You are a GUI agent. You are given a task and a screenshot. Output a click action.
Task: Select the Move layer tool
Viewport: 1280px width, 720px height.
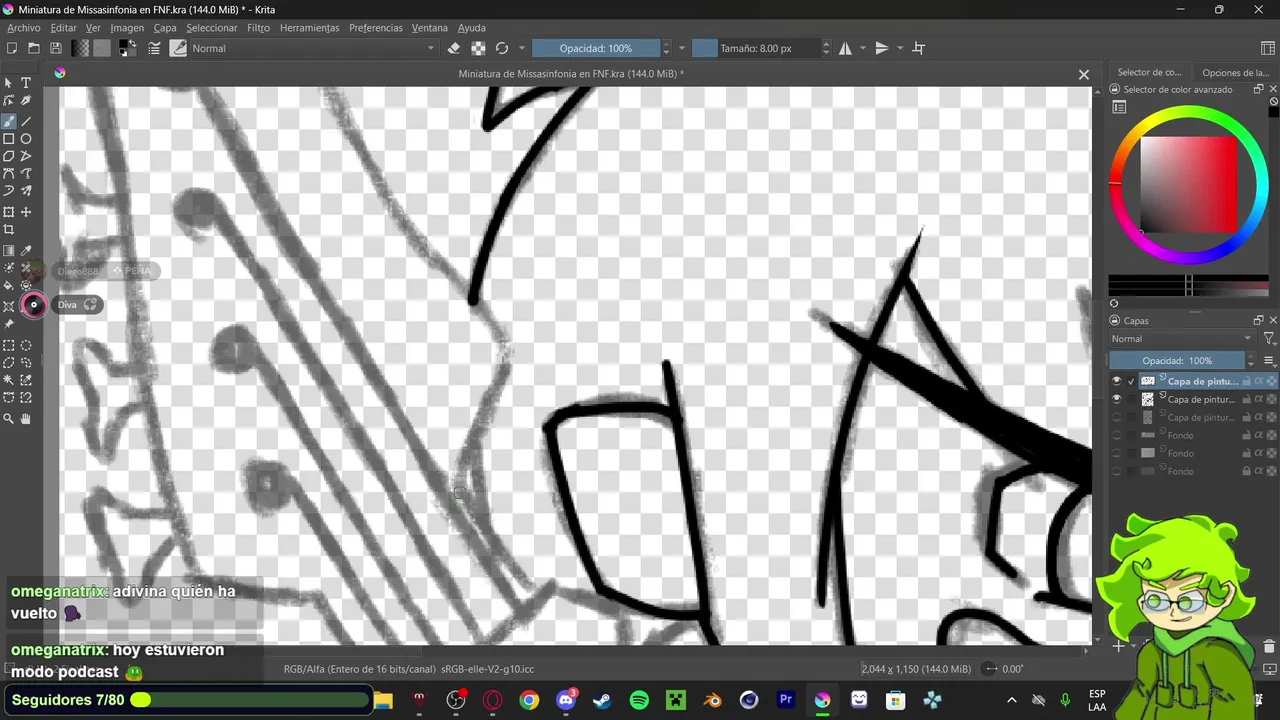(x=26, y=212)
